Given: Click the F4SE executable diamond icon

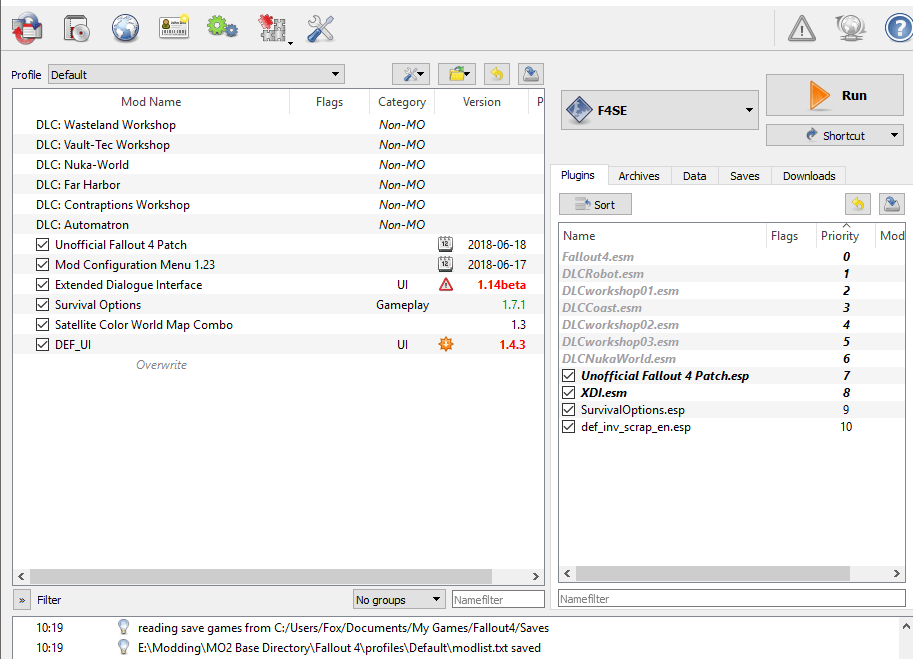Looking at the screenshot, I should tap(579, 110).
